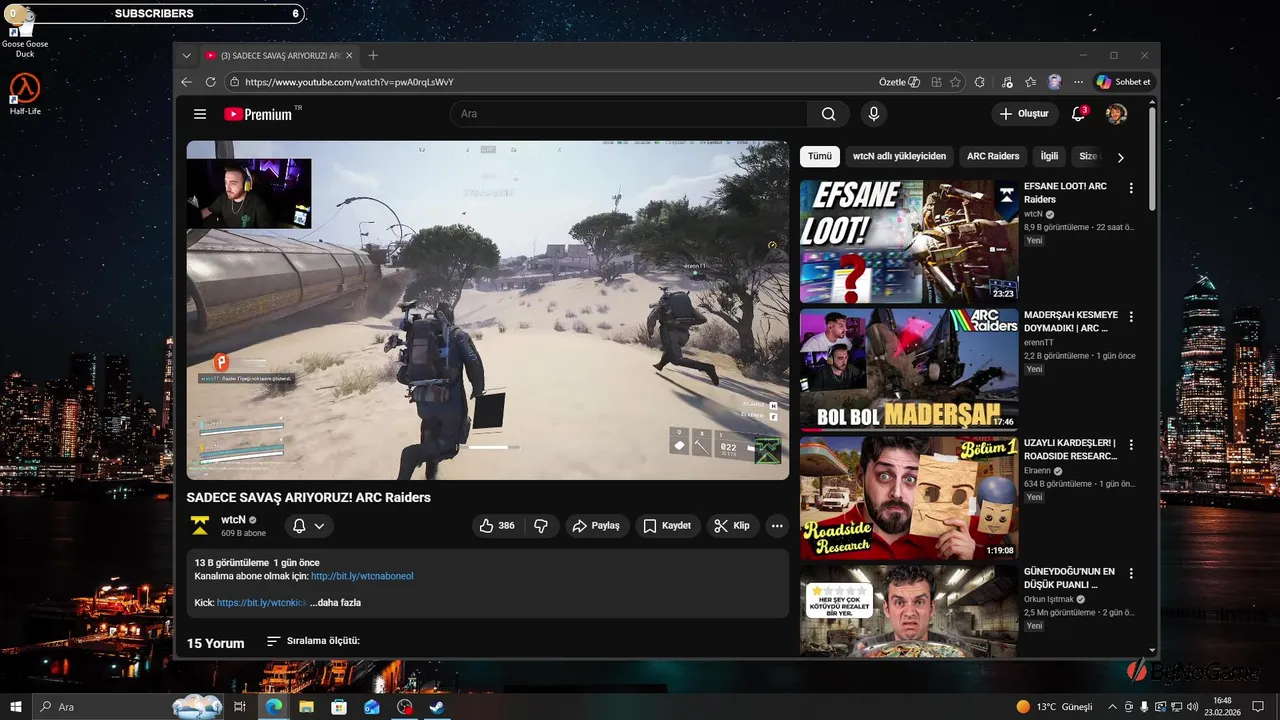Open options for UZAYLI KARDEŞLER video
The height and width of the screenshot is (720, 1280).
[1131, 444]
